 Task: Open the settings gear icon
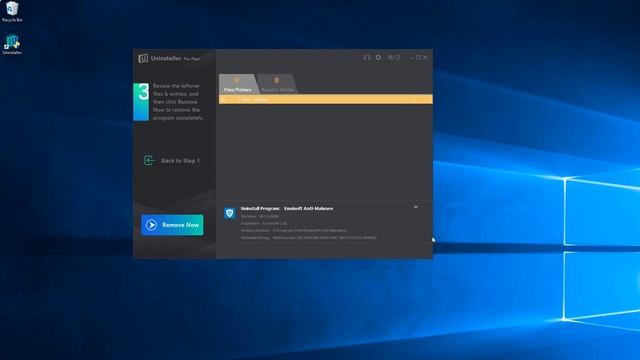pos(378,58)
